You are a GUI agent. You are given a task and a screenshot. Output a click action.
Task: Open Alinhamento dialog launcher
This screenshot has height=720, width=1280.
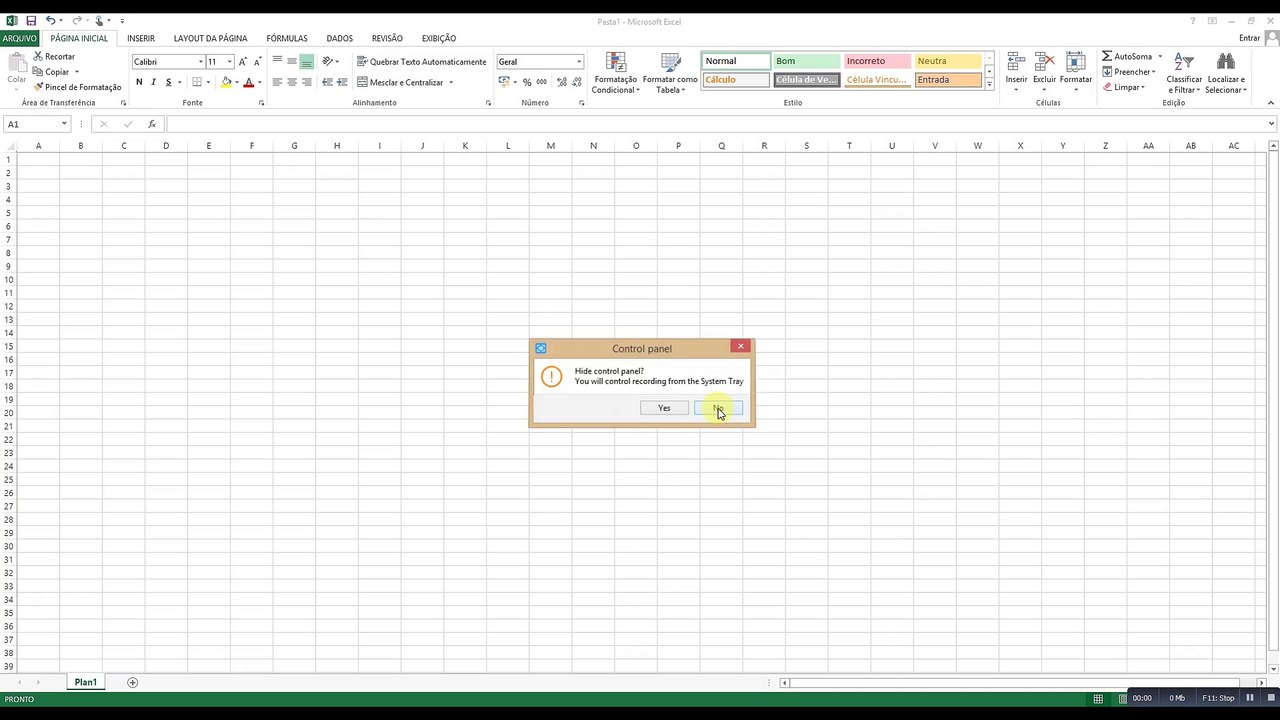coord(489,103)
